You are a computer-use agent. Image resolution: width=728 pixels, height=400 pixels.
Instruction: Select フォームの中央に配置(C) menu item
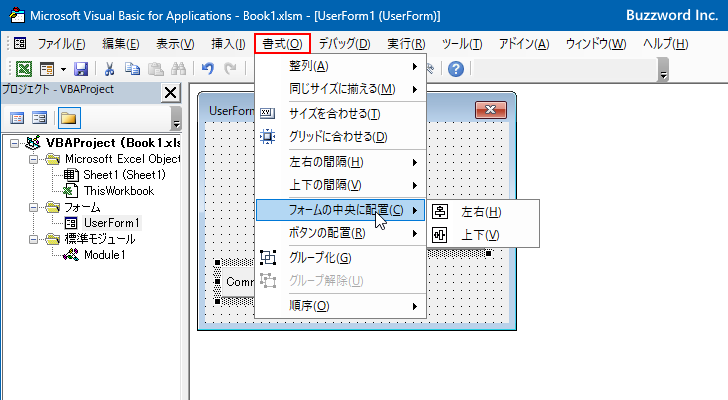point(340,210)
